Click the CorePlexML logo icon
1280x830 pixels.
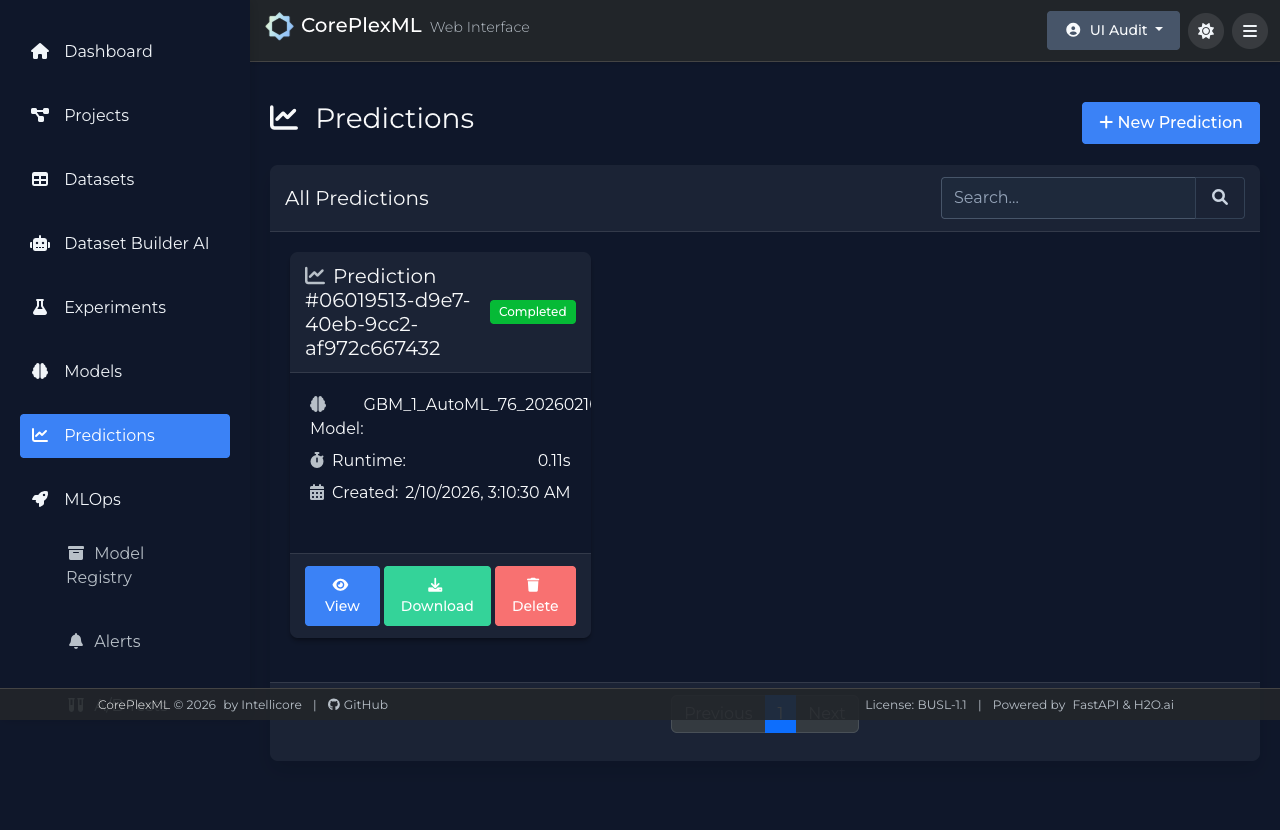(x=279, y=27)
